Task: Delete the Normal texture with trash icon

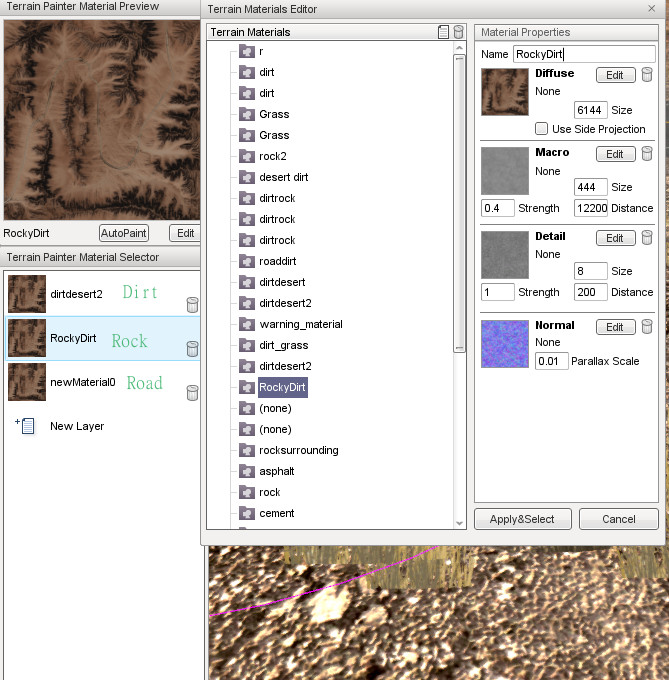Action: [646, 327]
